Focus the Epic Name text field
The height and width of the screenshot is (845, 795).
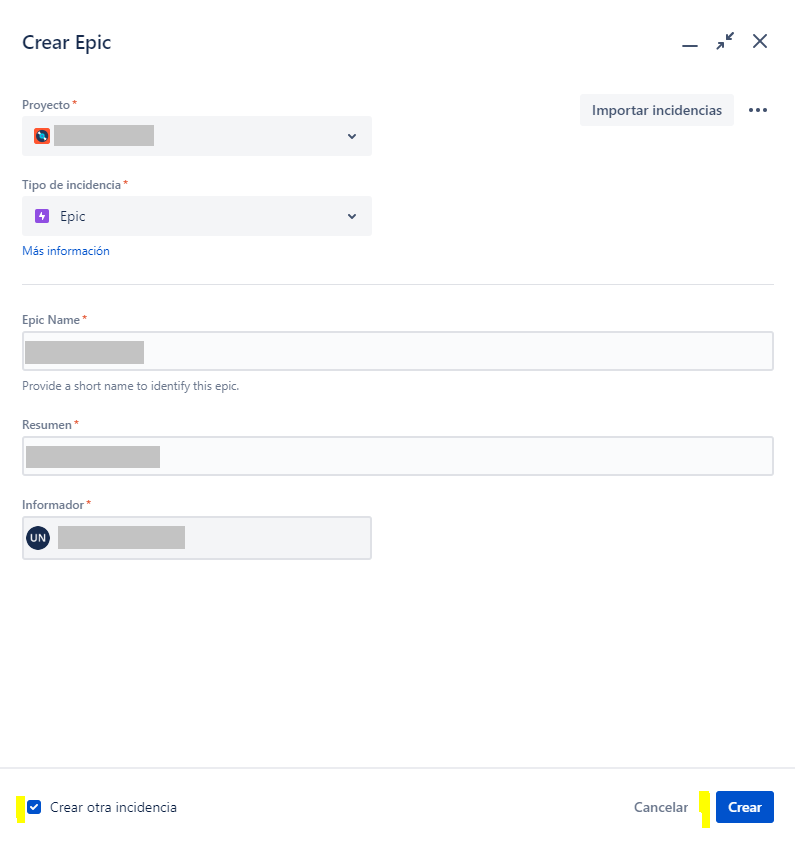(398, 351)
